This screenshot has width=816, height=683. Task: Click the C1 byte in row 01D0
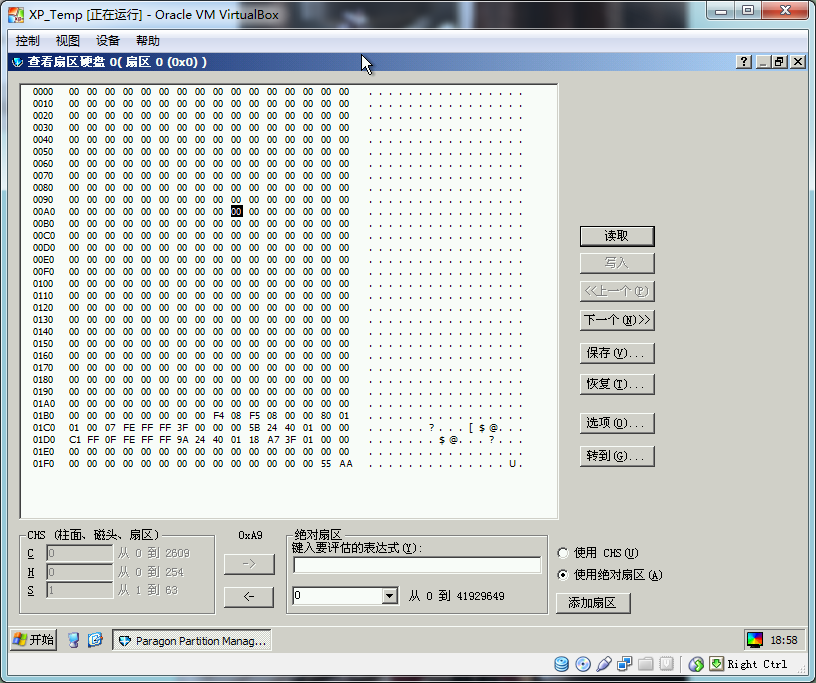coord(74,440)
